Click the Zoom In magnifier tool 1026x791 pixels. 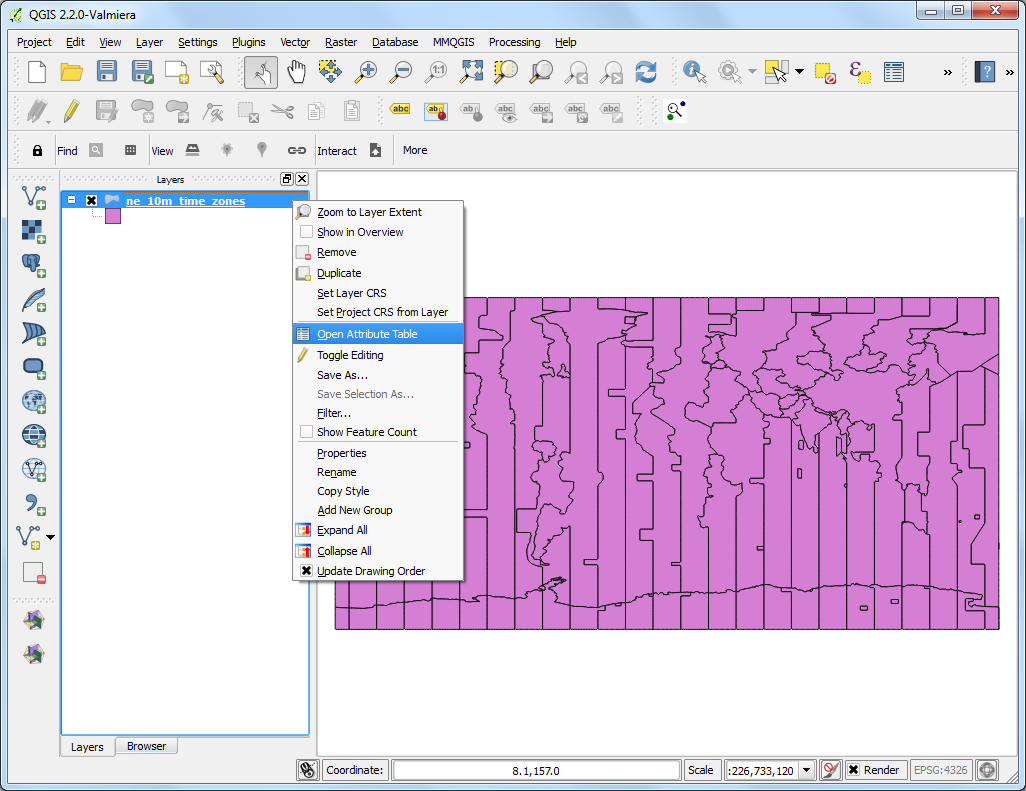[x=366, y=72]
